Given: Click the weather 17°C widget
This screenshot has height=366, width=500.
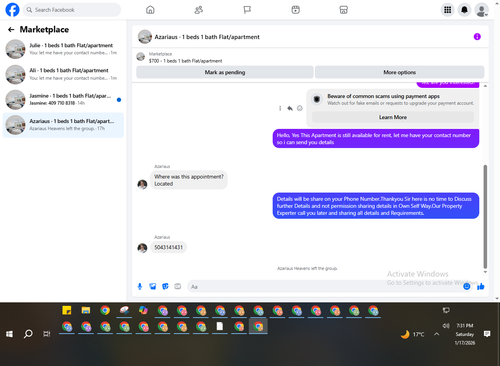Looking at the screenshot, I should [413, 334].
